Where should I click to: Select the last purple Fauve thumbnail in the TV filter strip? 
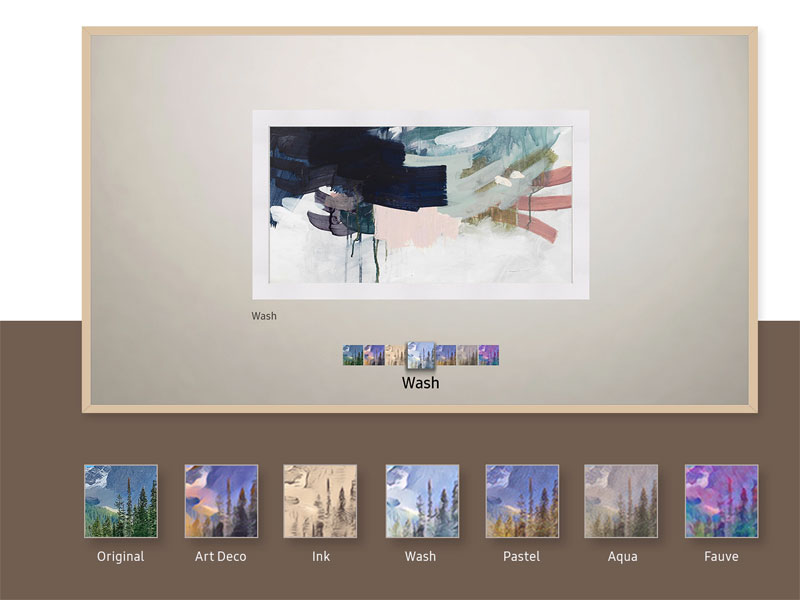pyautogui.click(x=489, y=355)
